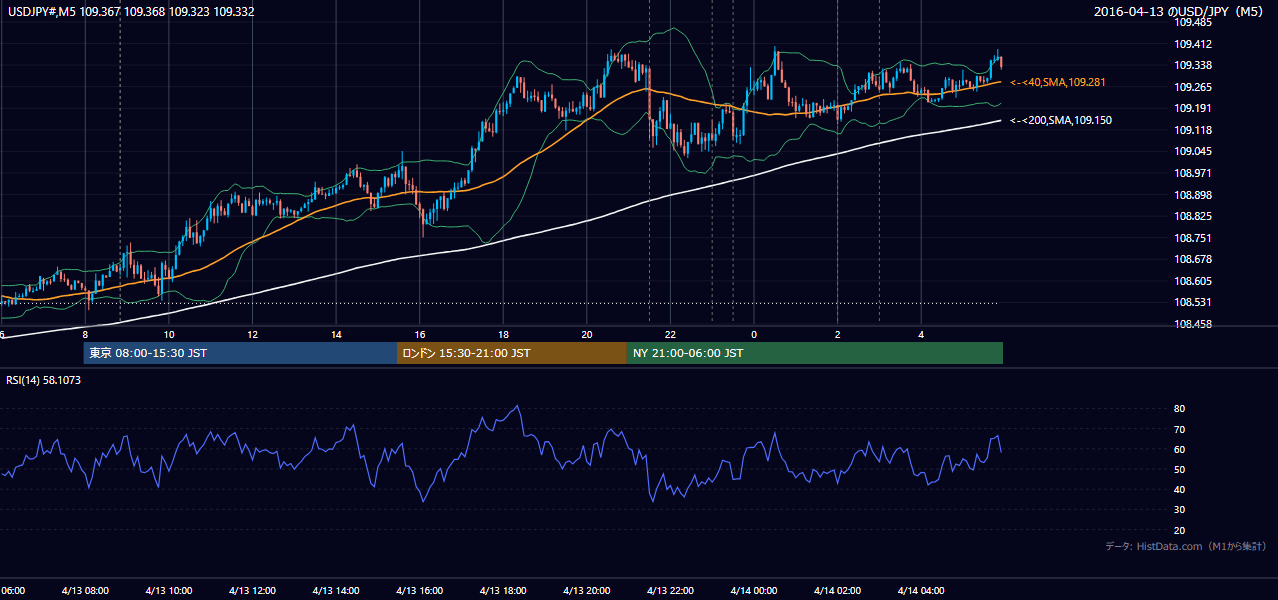
Task: Click the 4/13 20:00 time axis label
Action: click(587, 591)
